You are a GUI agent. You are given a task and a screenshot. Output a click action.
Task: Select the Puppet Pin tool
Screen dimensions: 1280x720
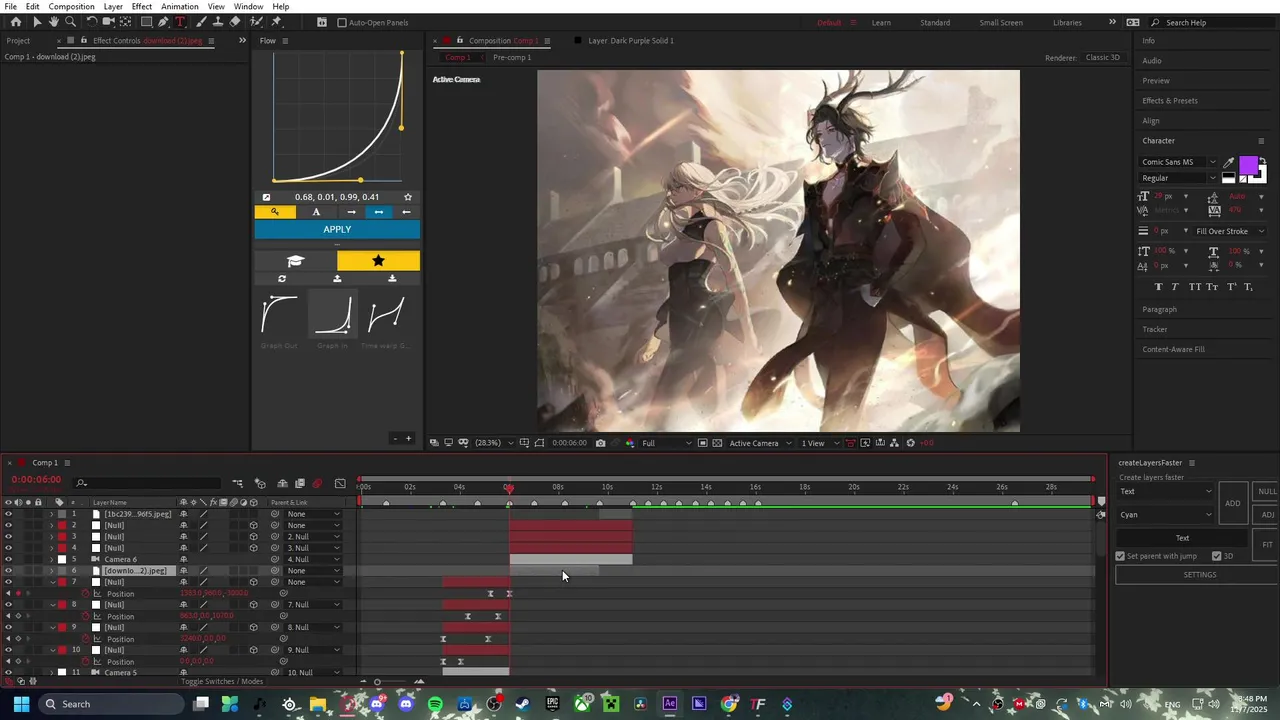tap(276, 22)
